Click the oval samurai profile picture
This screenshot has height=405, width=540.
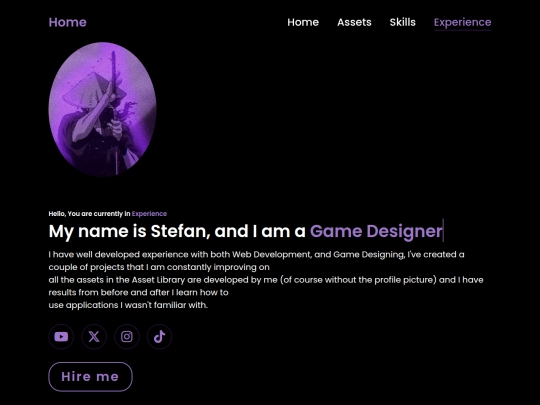pos(103,109)
